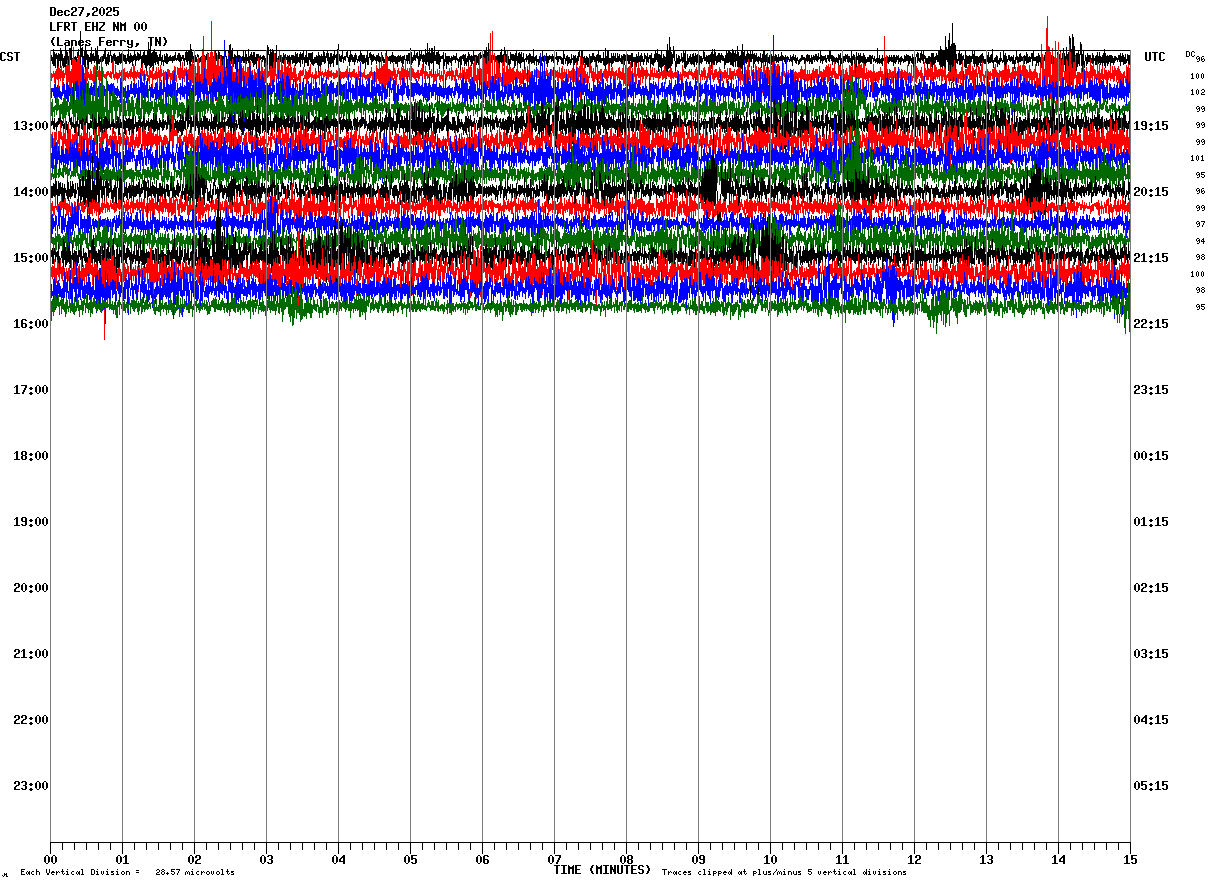Select the 23:00 CST time label
This screenshot has height=886, width=1210.
pyautogui.click(x=31, y=786)
